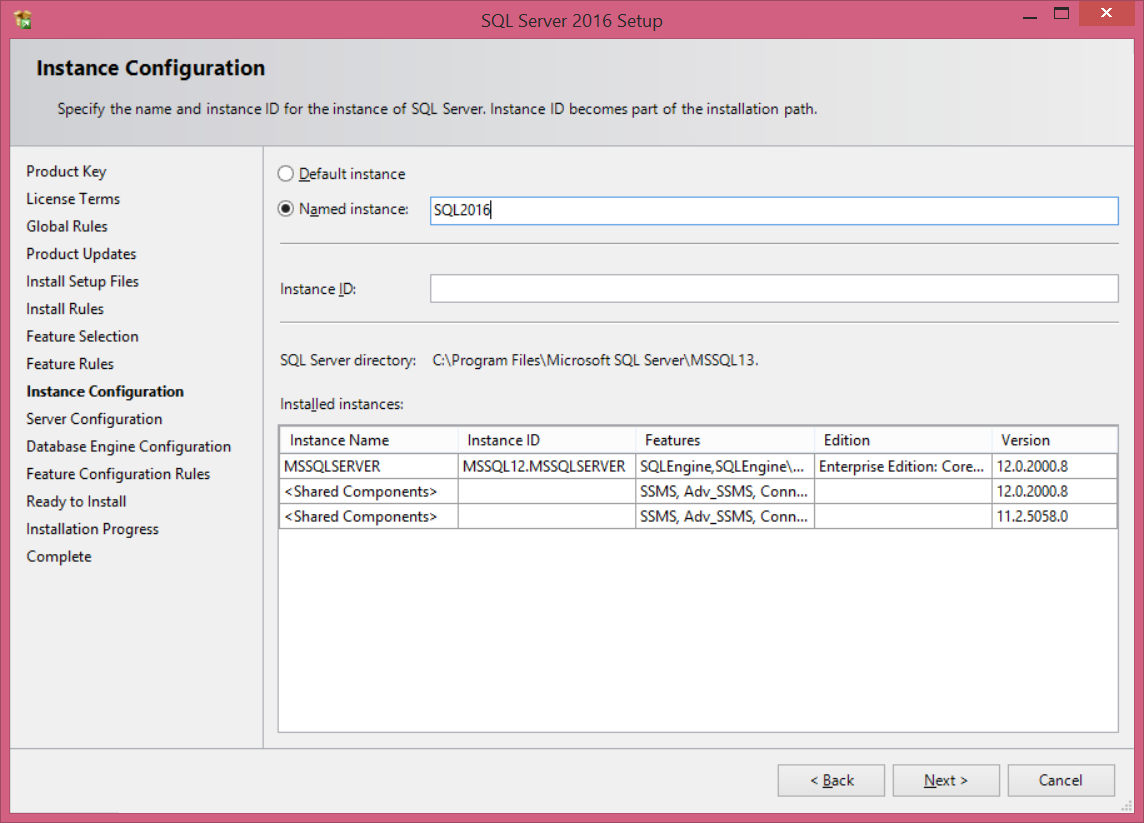The width and height of the screenshot is (1144, 823).
Task: Click the MSSQL12.MSSQLSERVER instance ID cell
Action: 546,466
